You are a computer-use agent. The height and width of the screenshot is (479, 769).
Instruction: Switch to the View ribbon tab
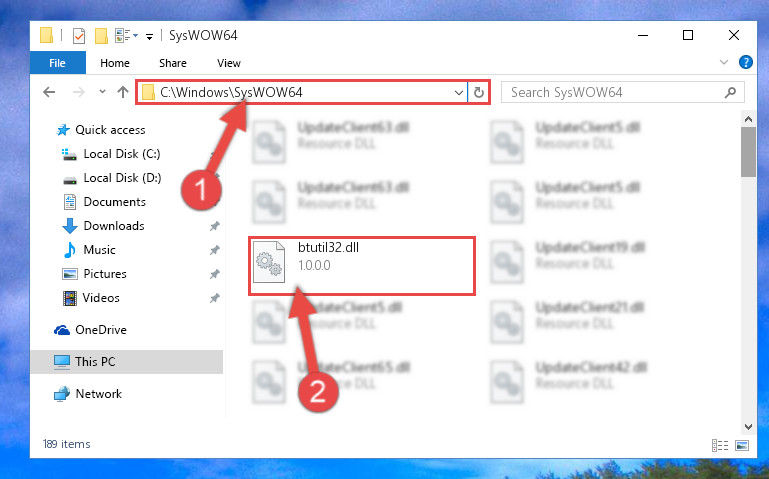tap(229, 63)
